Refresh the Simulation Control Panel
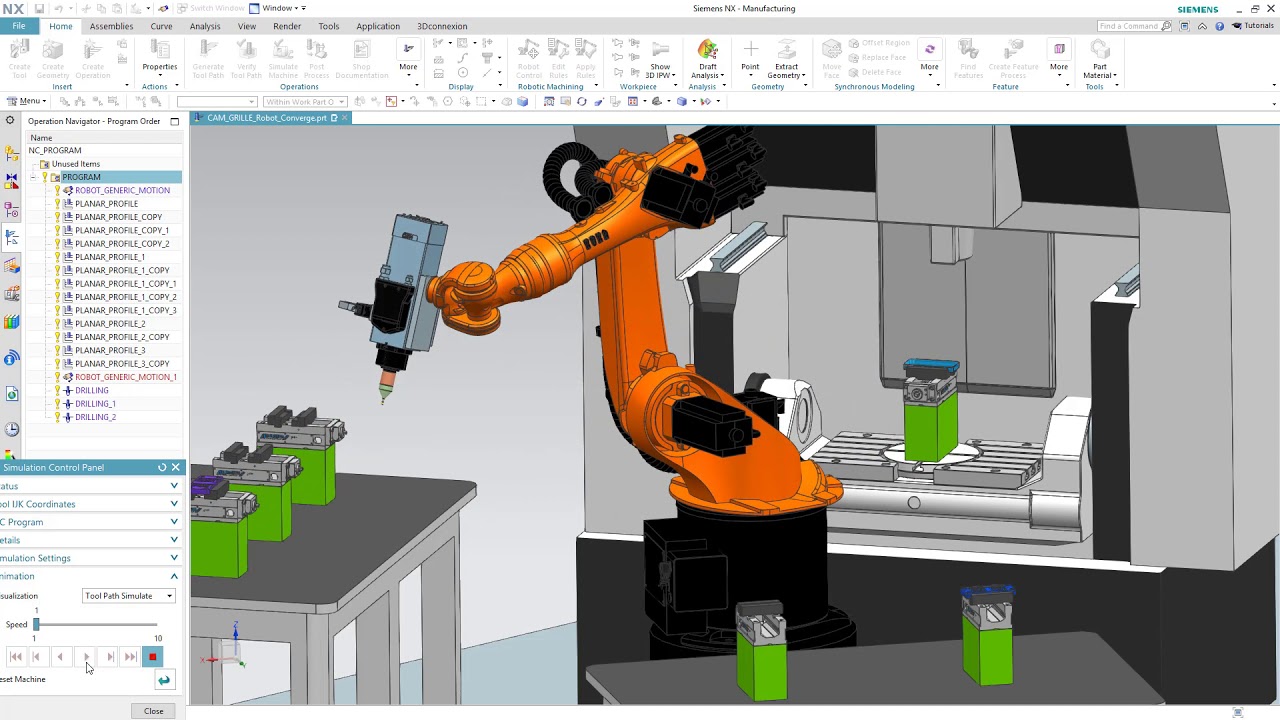 pyautogui.click(x=162, y=467)
